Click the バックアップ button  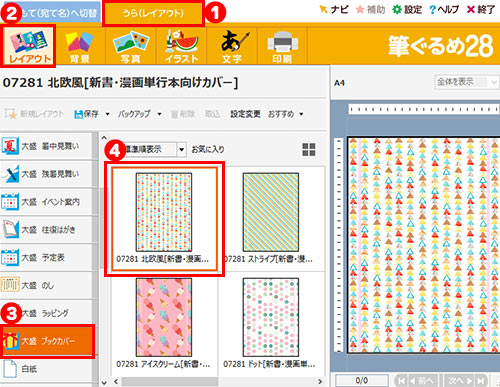pos(134,114)
